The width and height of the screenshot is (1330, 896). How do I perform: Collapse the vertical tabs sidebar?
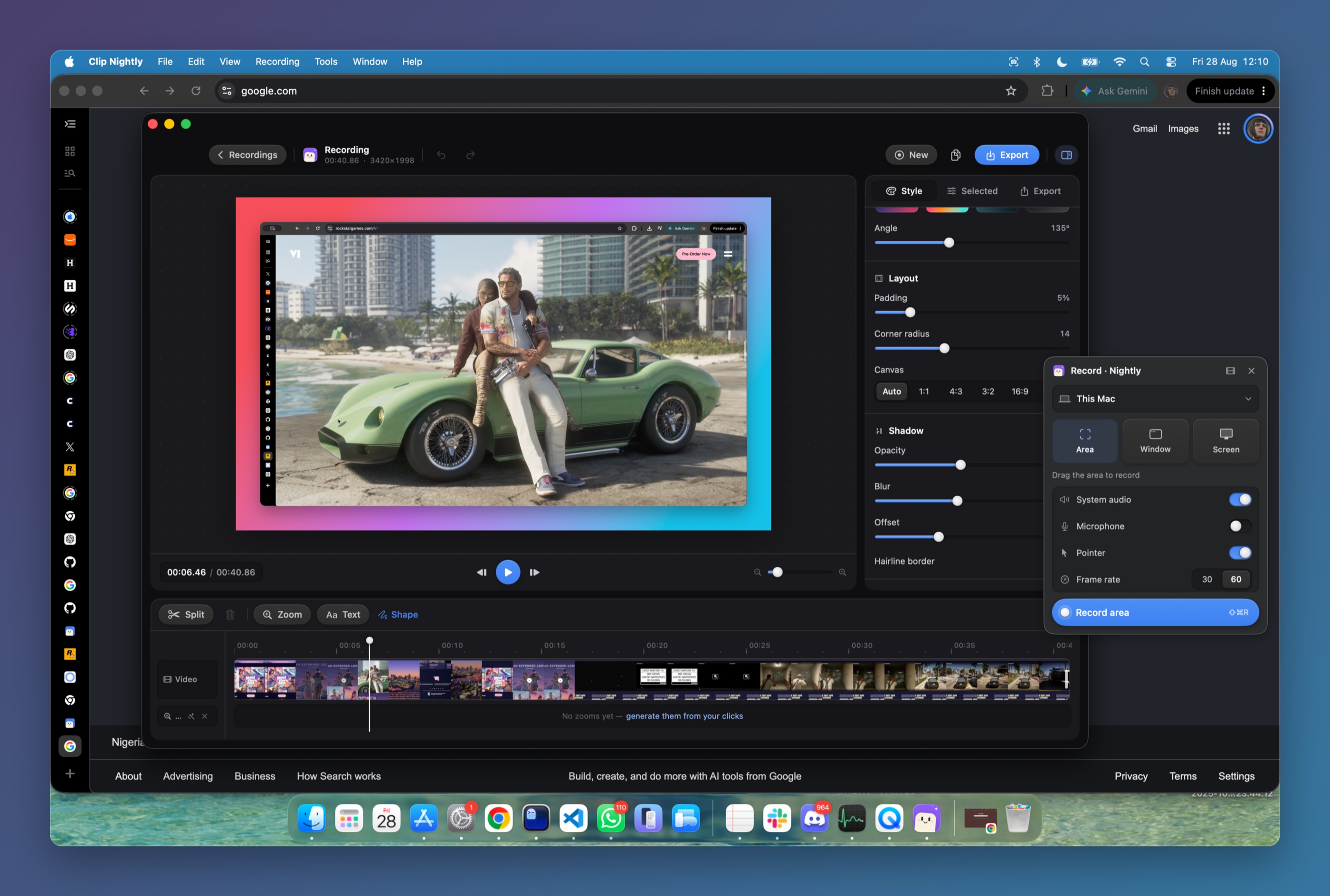pyautogui.click(x=70, y=124)
